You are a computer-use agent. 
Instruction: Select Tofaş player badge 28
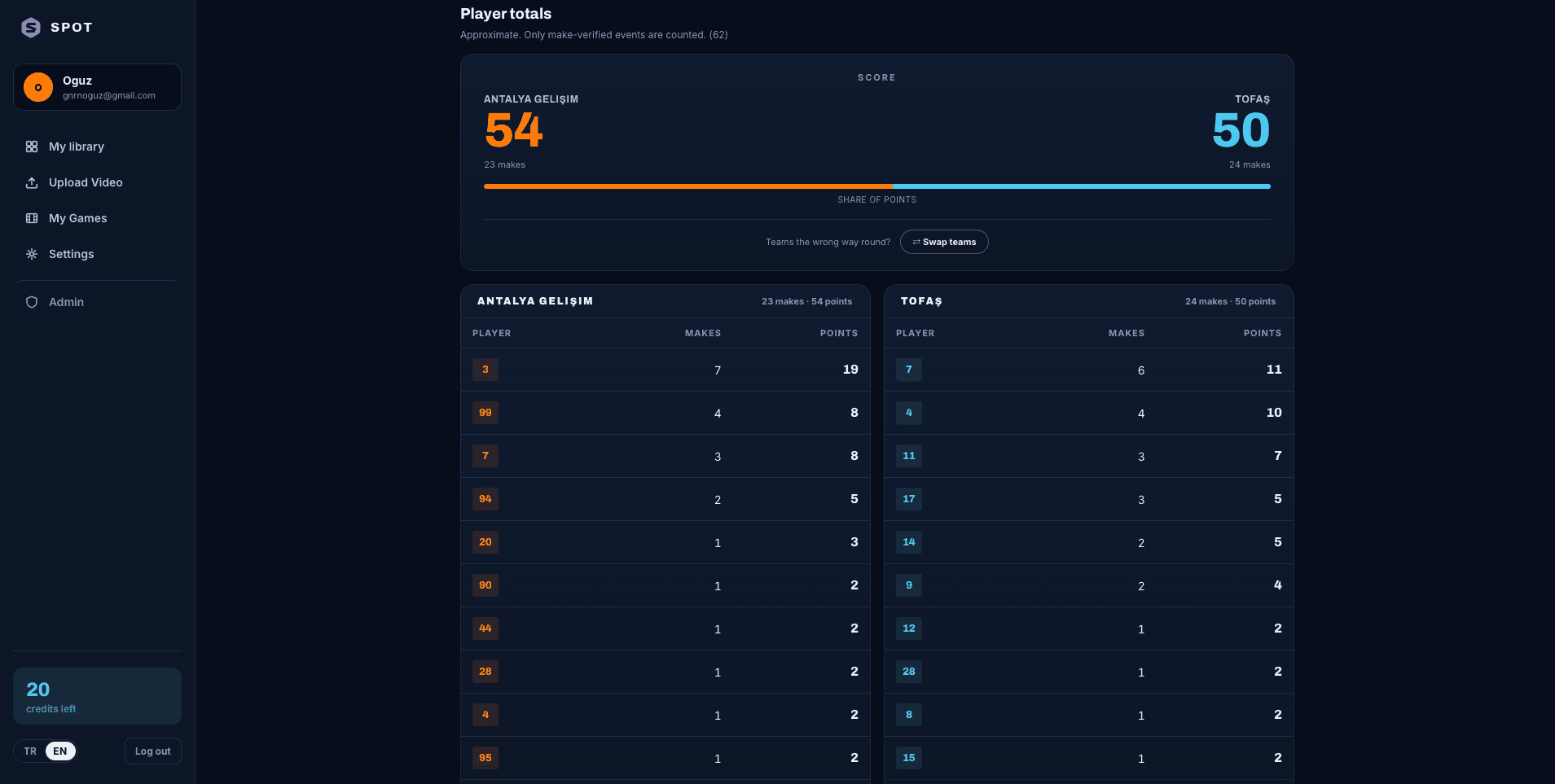(909, 672)
